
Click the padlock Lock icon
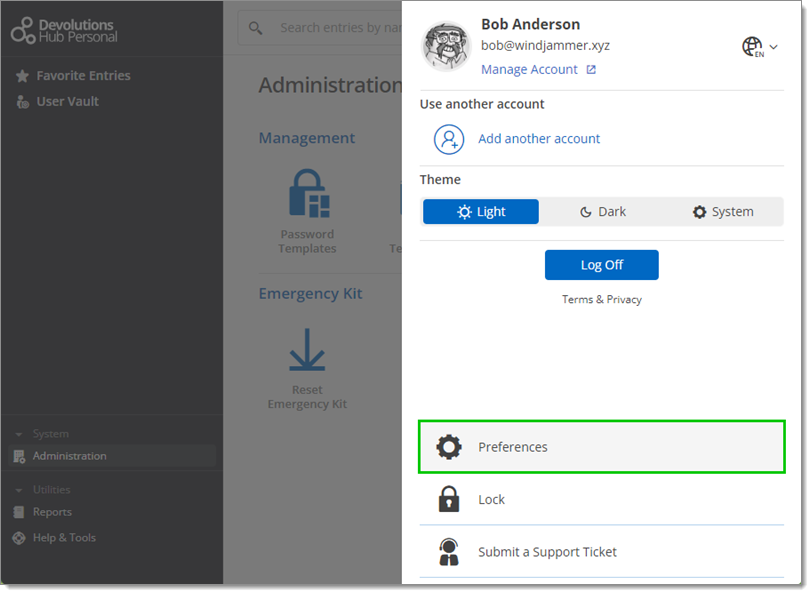click(448, 500)
